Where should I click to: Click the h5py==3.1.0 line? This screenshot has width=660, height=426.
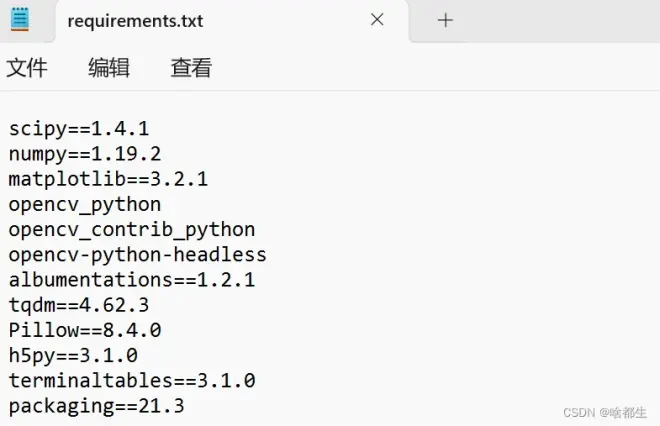click(73, 355)
